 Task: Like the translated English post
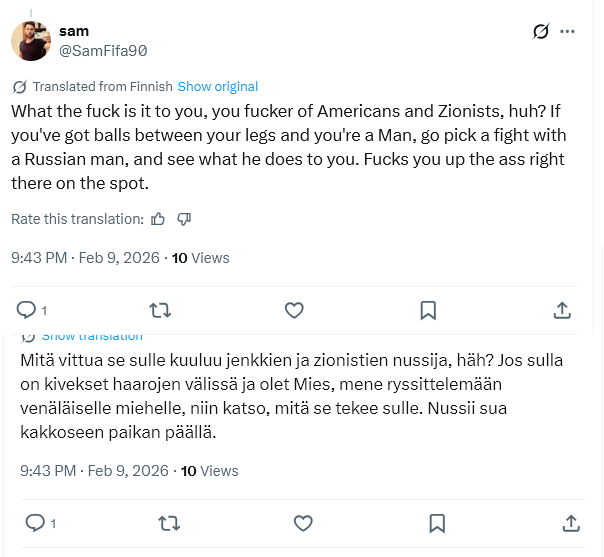294,310
